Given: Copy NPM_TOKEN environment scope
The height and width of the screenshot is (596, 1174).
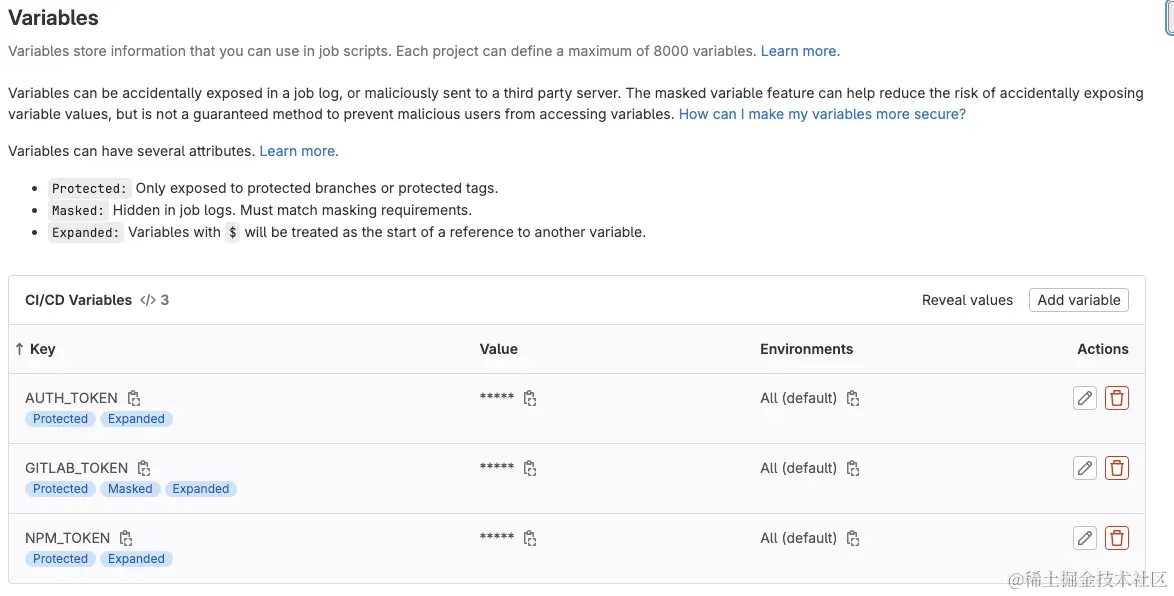Looking at the screenshot, I should 853,539.
